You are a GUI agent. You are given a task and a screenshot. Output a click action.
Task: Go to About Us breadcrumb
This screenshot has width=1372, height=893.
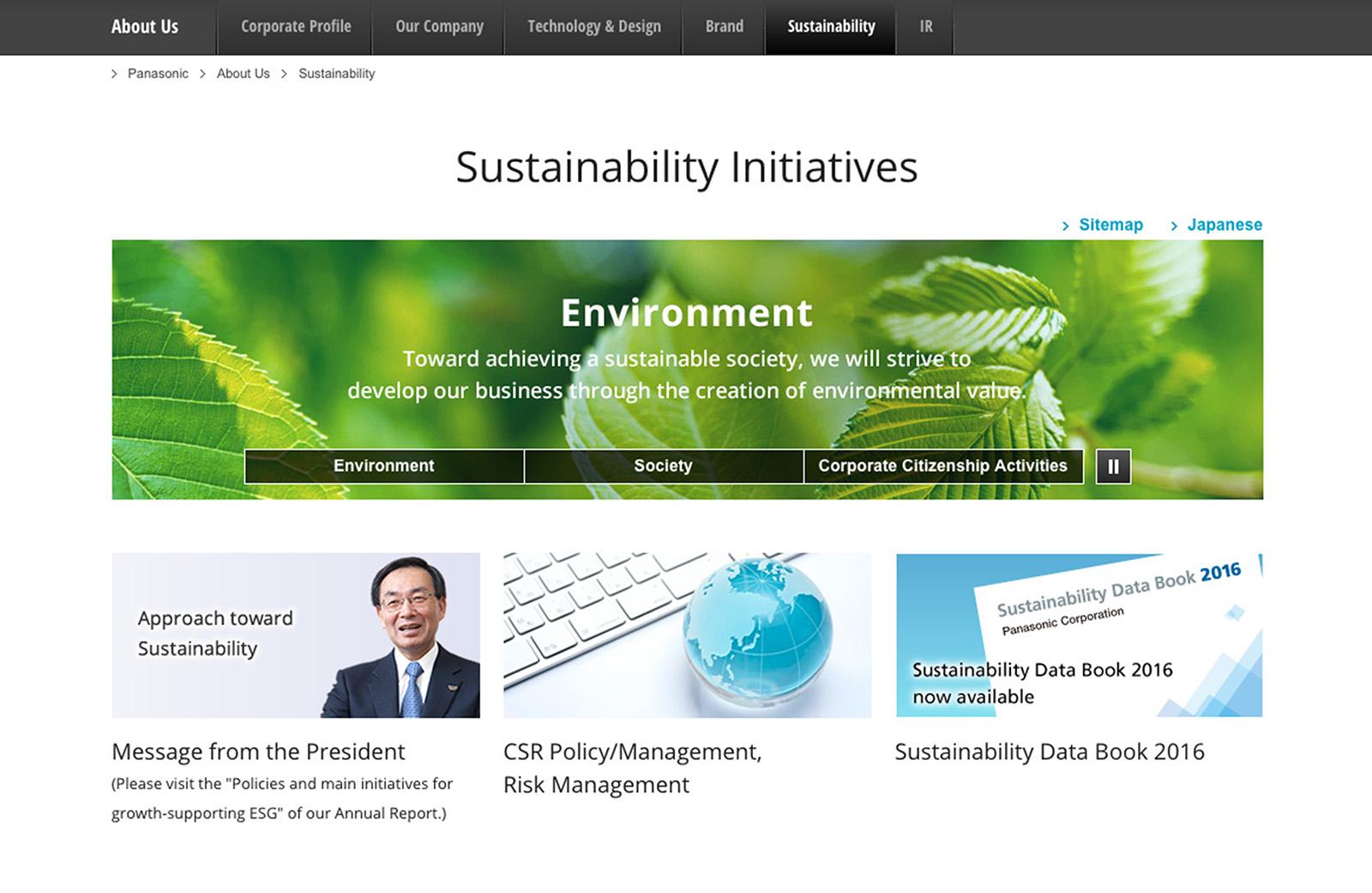coord(243,74)
